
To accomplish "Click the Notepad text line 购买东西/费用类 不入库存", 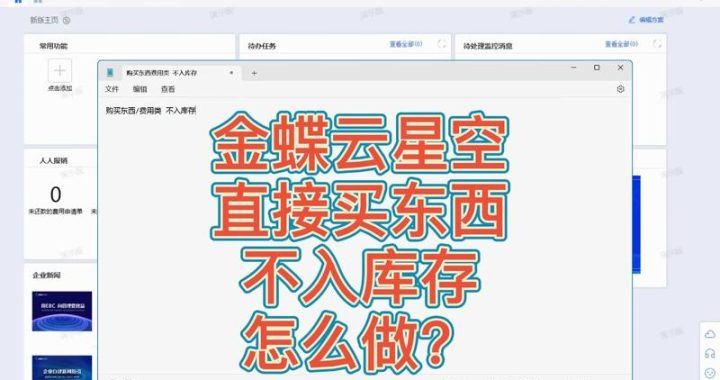I will point(151,111).
